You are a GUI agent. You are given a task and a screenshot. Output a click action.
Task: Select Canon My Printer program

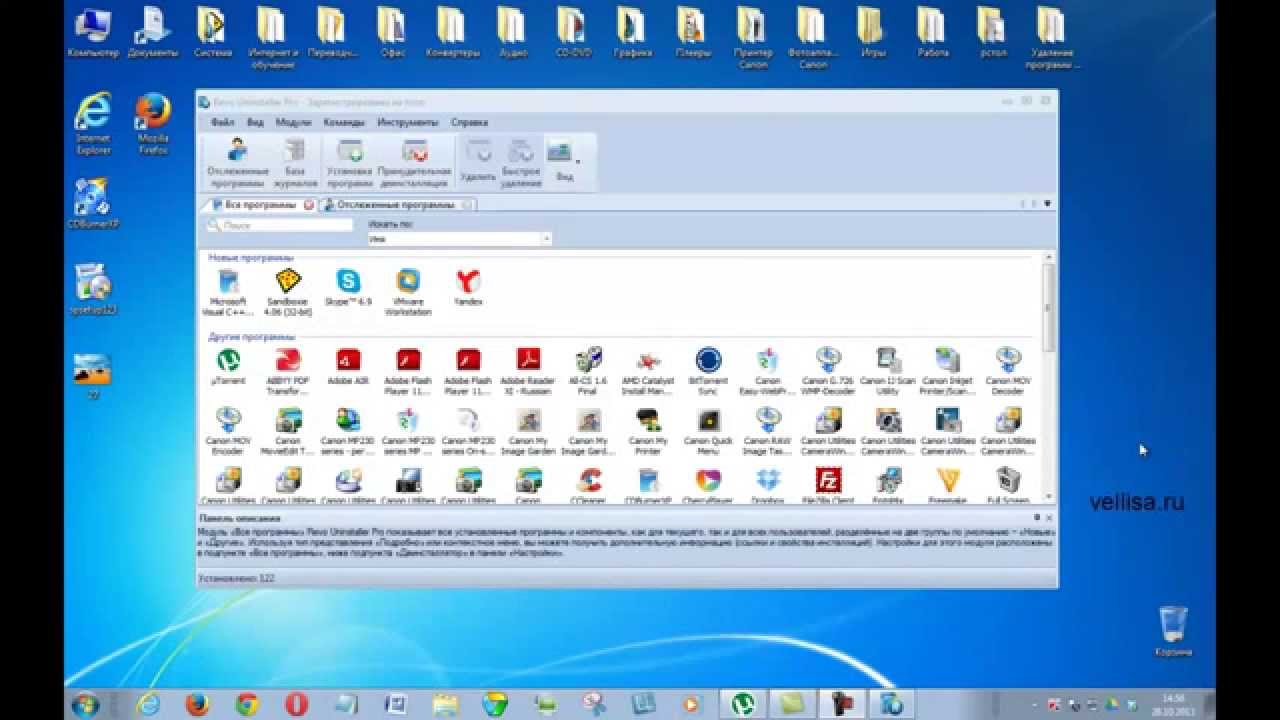pos(648,432)
